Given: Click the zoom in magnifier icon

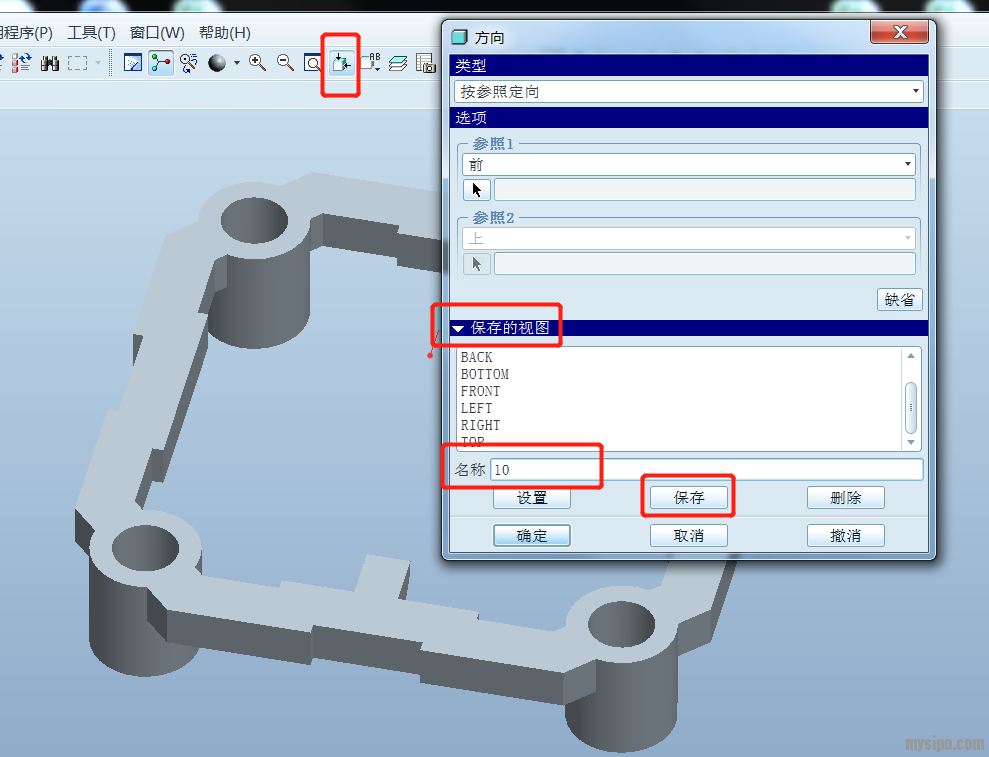Looking at the screenshot, I should [257, 63].
